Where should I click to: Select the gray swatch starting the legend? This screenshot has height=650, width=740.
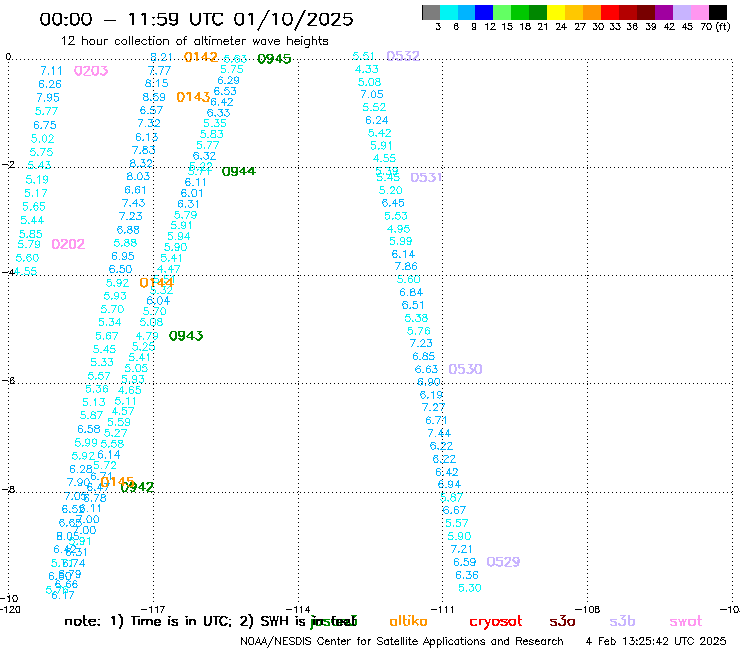431,12
